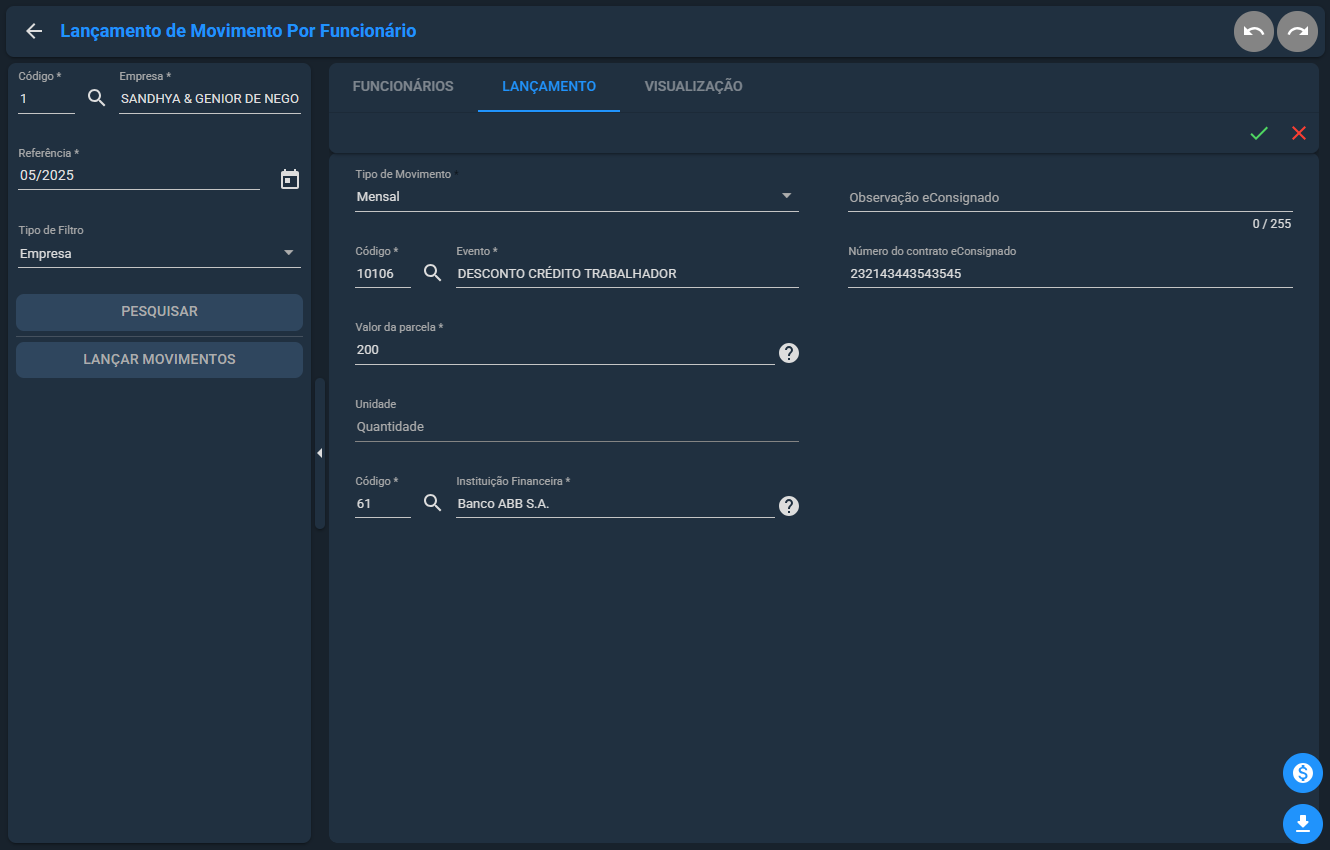The width and height of the screenshot is (1330, 850).
Task: Focus the company Código field with value 1
Action: (46, 99)
